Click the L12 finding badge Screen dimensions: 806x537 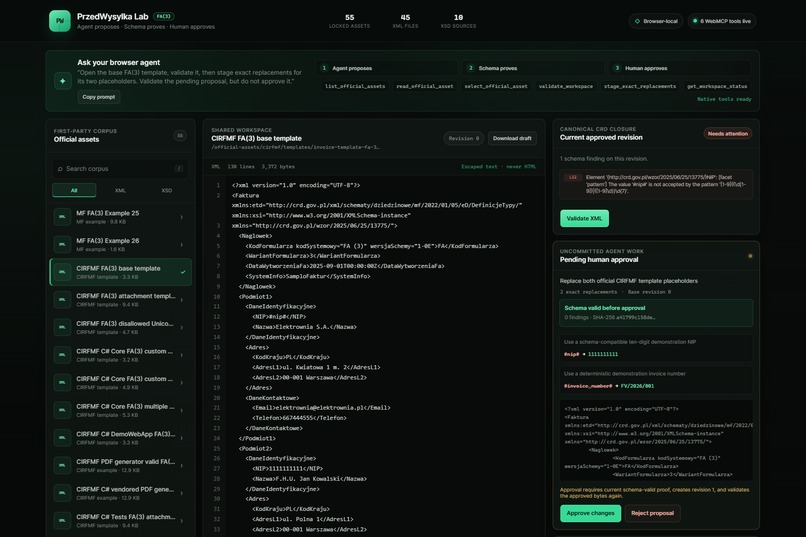(x=573, y=177)
